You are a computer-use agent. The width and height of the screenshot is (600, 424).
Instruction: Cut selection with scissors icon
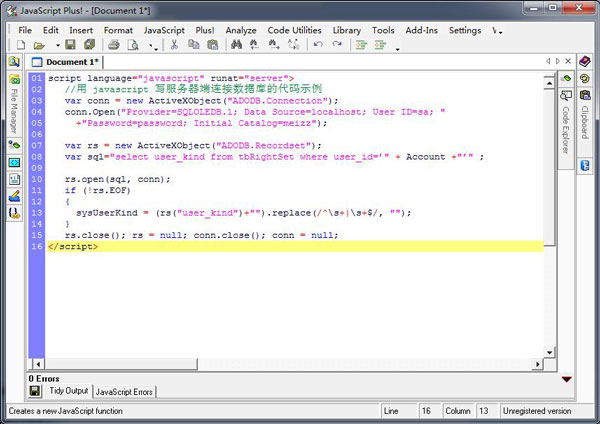[174, 45]
